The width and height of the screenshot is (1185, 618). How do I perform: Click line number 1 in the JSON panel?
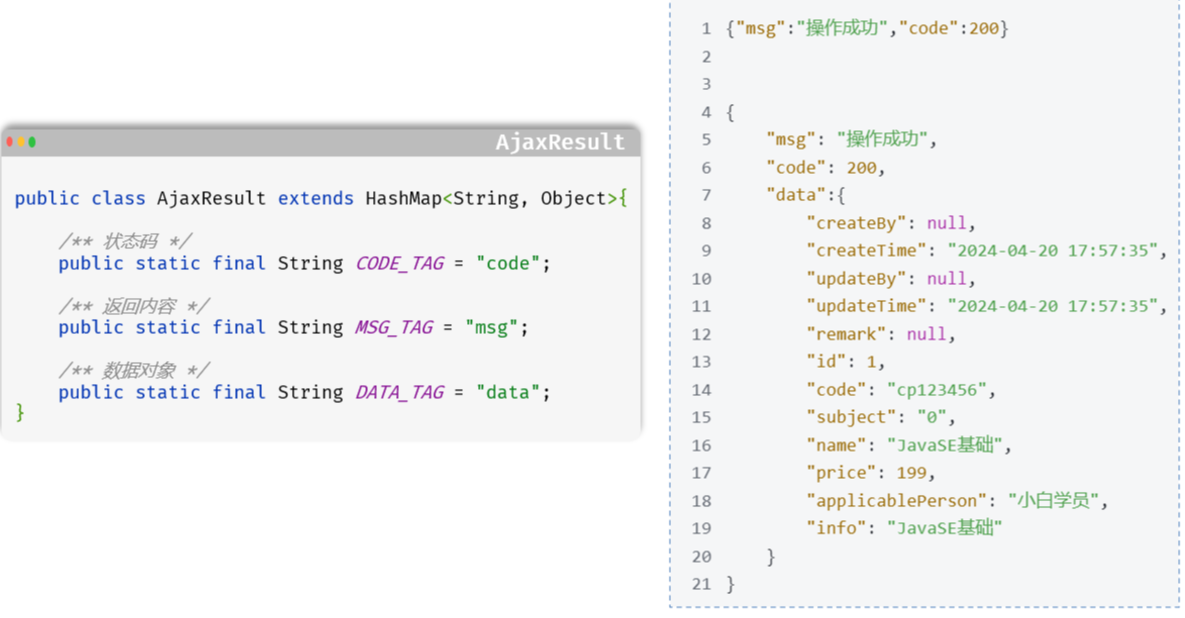coord(706,29)
